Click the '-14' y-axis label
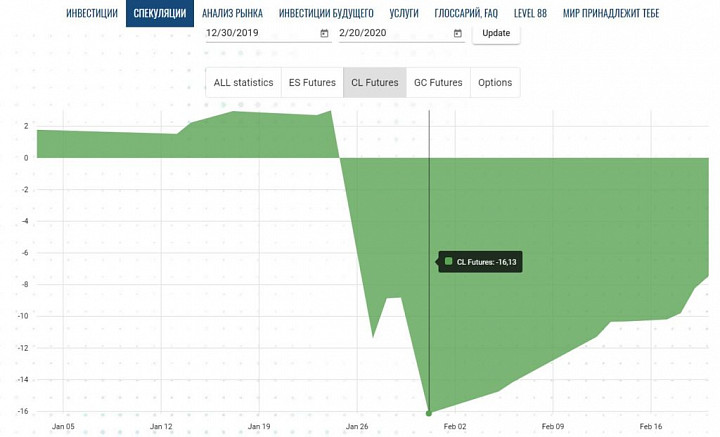 click(22, 380)
